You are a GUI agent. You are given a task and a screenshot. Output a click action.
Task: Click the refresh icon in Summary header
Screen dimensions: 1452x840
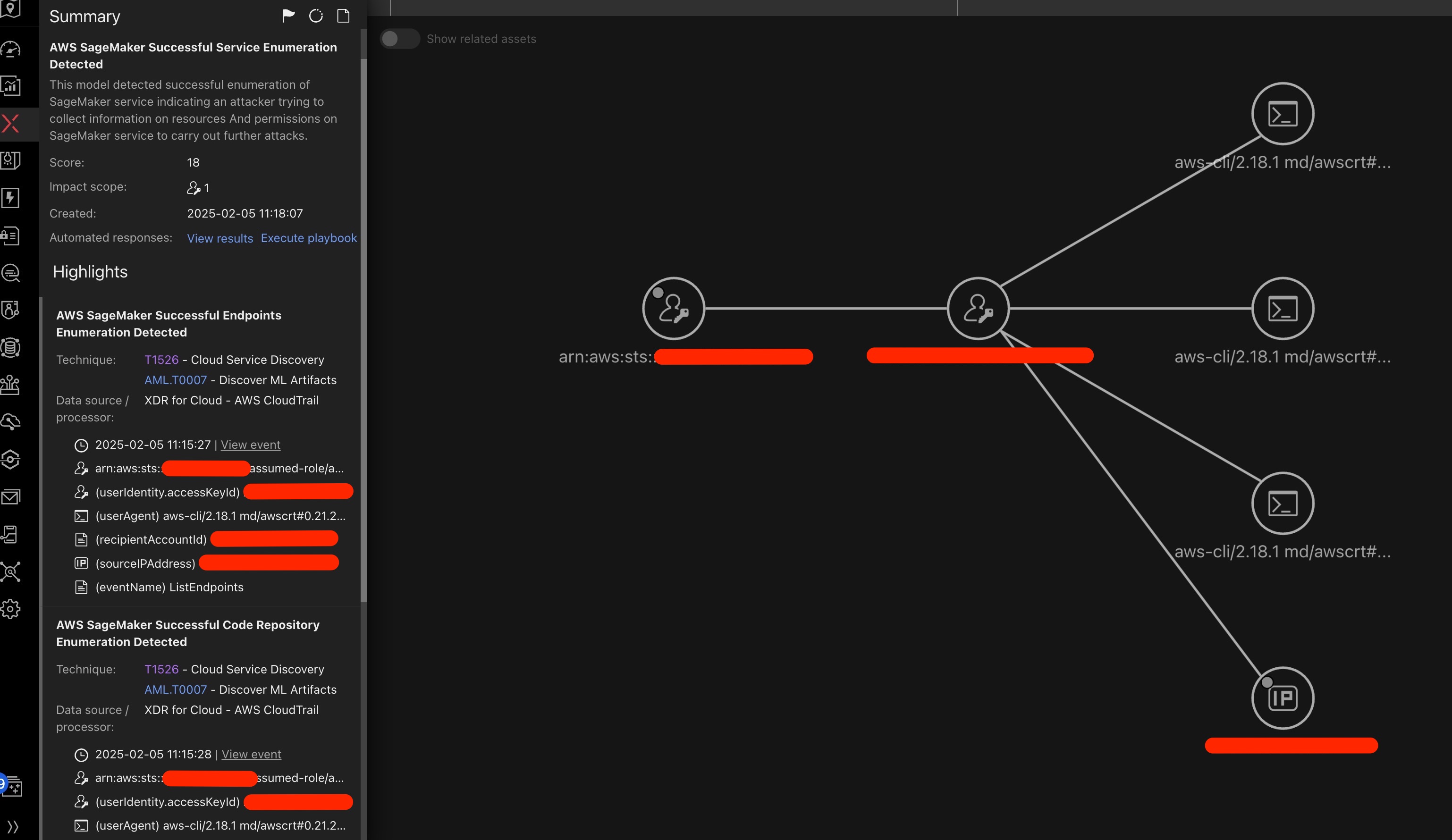point(316,16)
